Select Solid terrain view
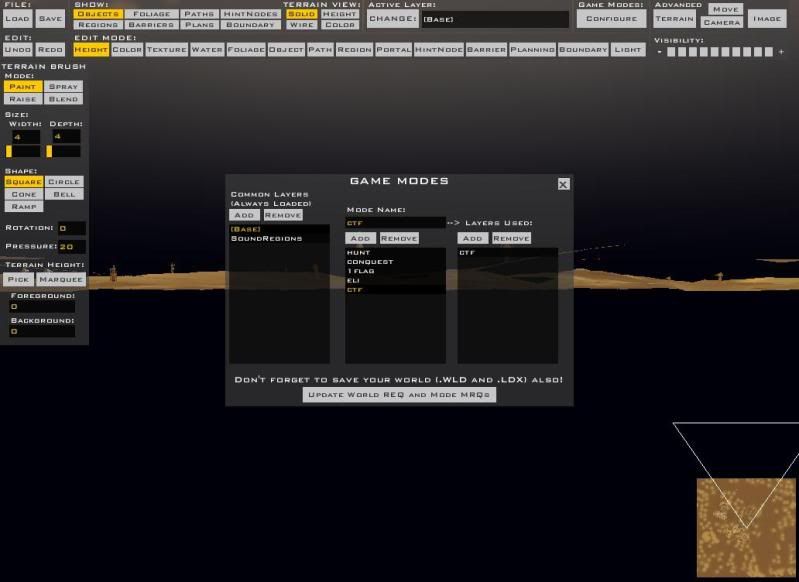Image resolution: width=799 pixels, height=582 pixels. pos(302,14)
